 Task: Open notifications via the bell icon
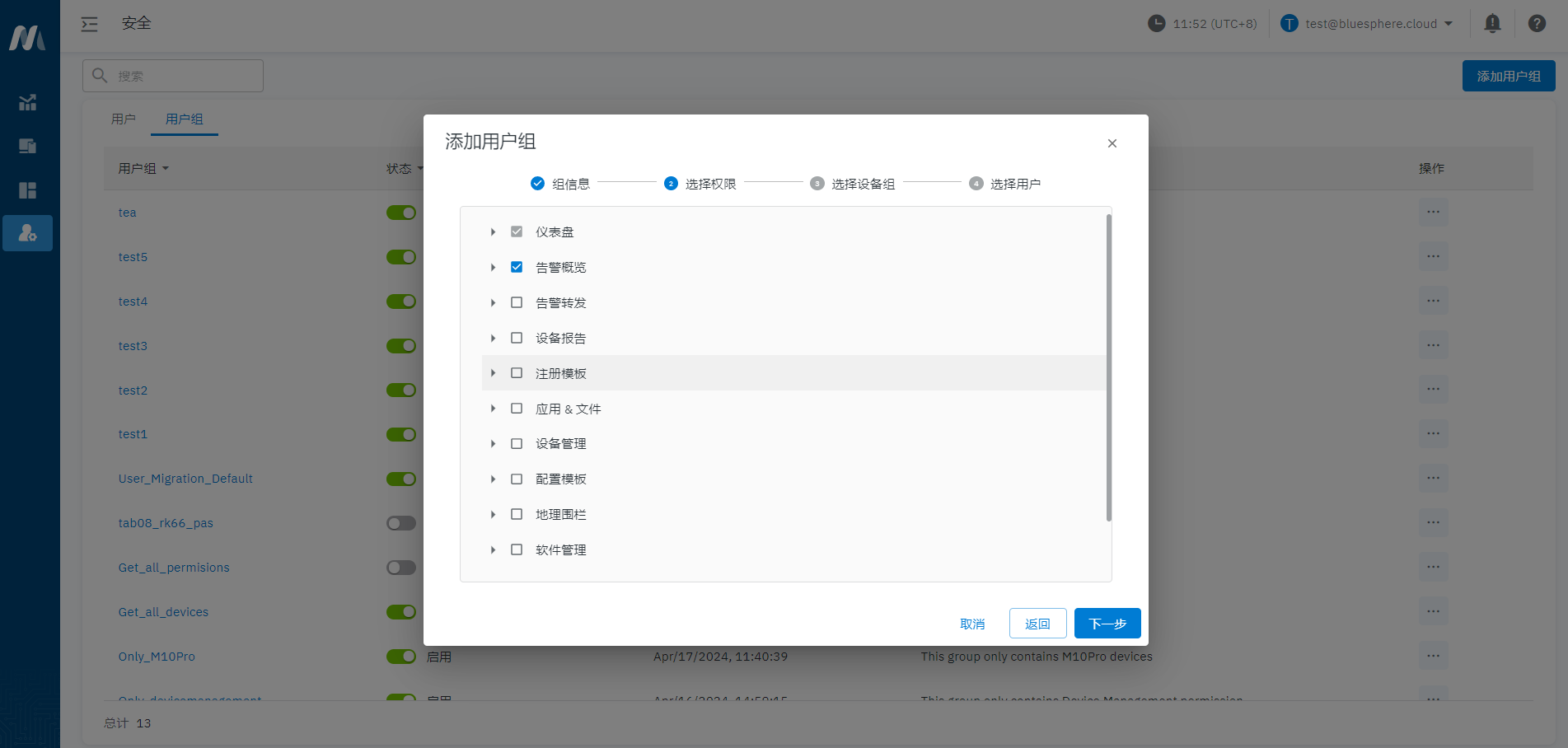tap(1491, 23)
